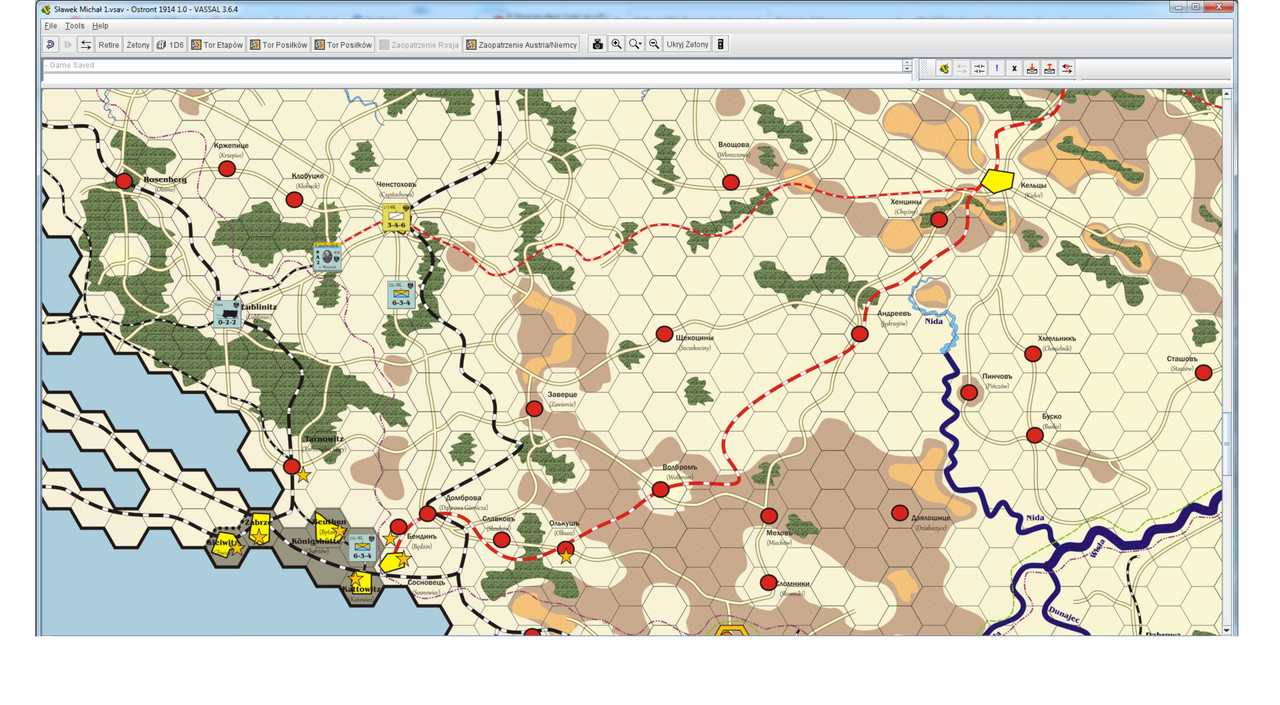Screen dimensions: 1280x705
Task: Click the red city dot at Zawiercie
Action: [534, 408]
